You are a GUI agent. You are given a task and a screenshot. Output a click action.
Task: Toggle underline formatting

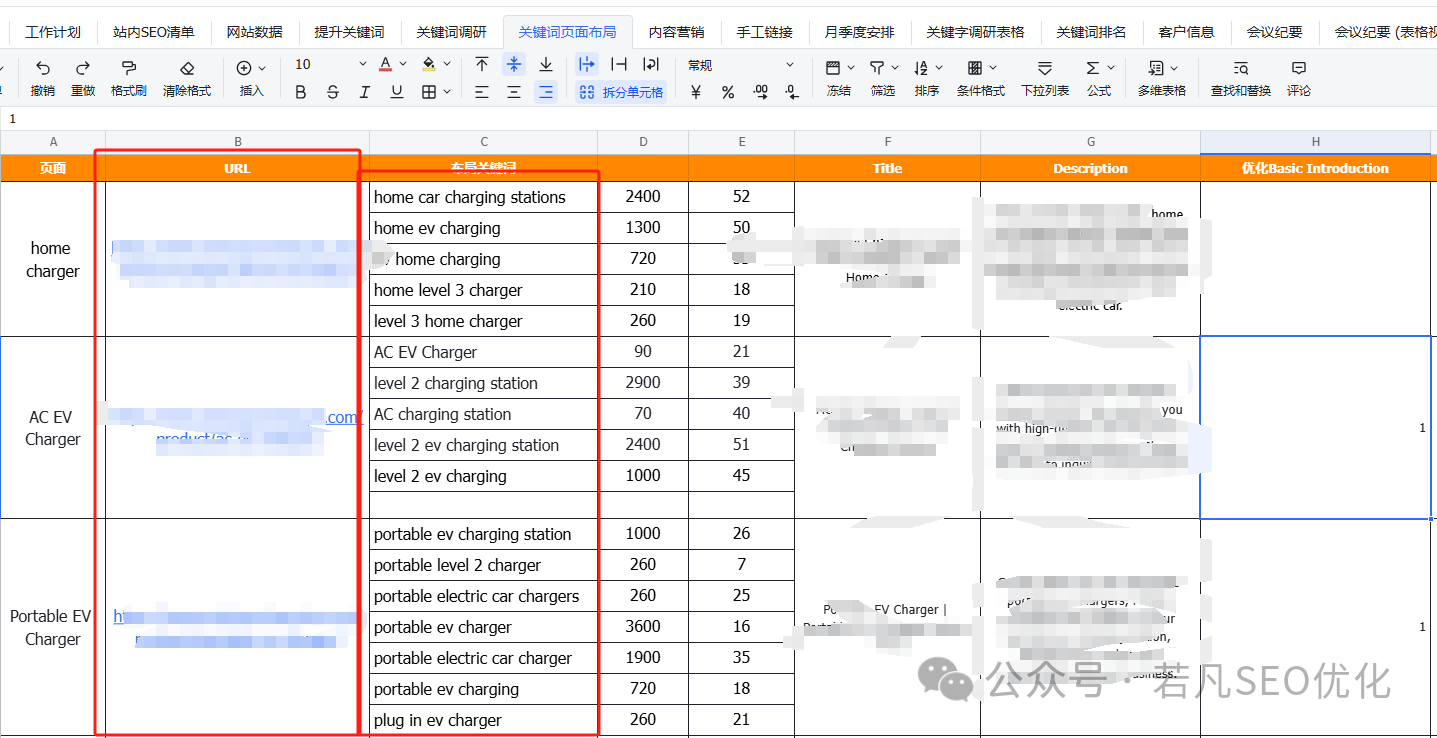point(397,92)
